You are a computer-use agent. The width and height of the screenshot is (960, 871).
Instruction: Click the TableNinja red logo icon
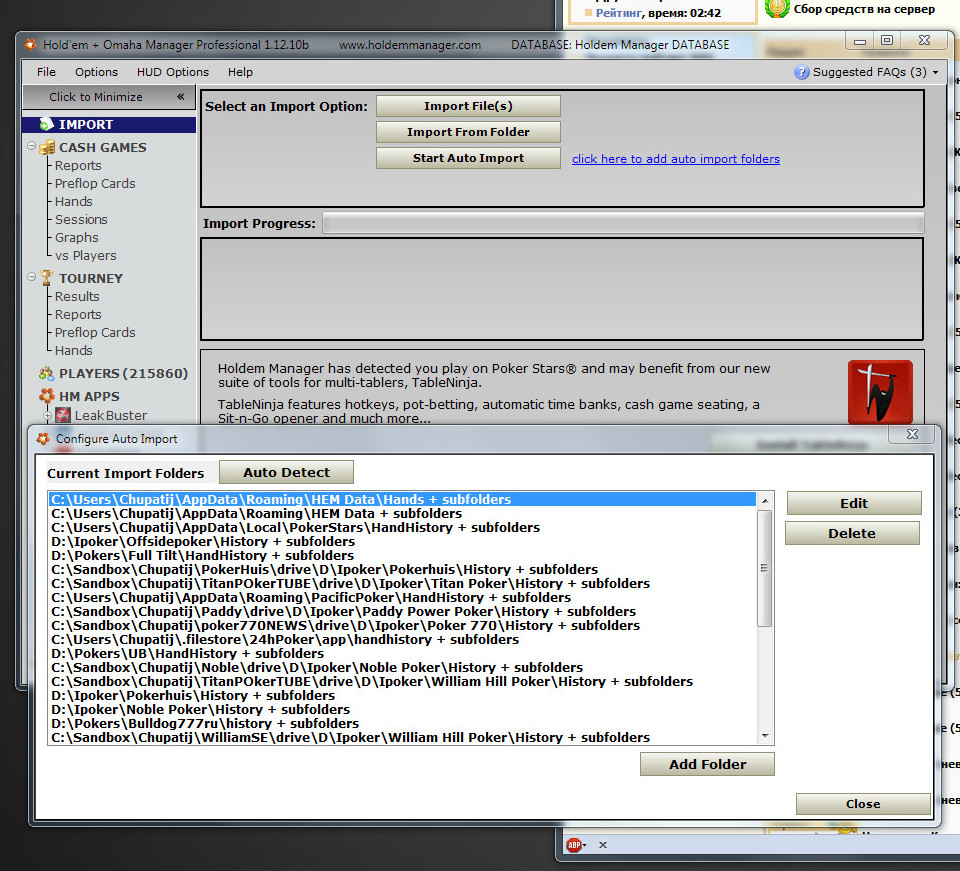click(880, 392)
